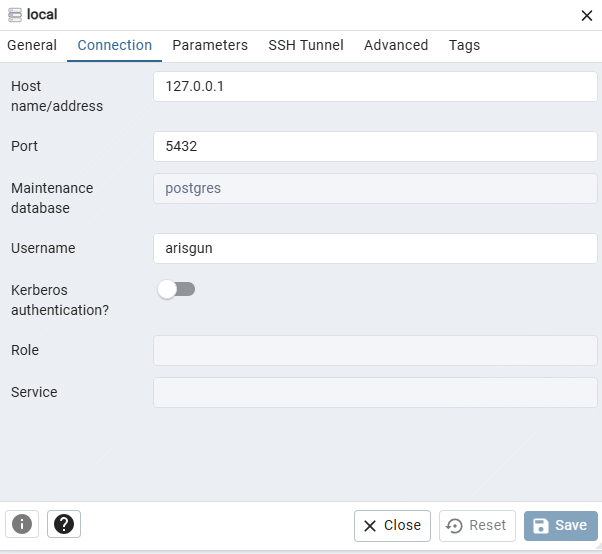602x554 pixels.
Task: Click into the Port field
Action: [375, 146]
